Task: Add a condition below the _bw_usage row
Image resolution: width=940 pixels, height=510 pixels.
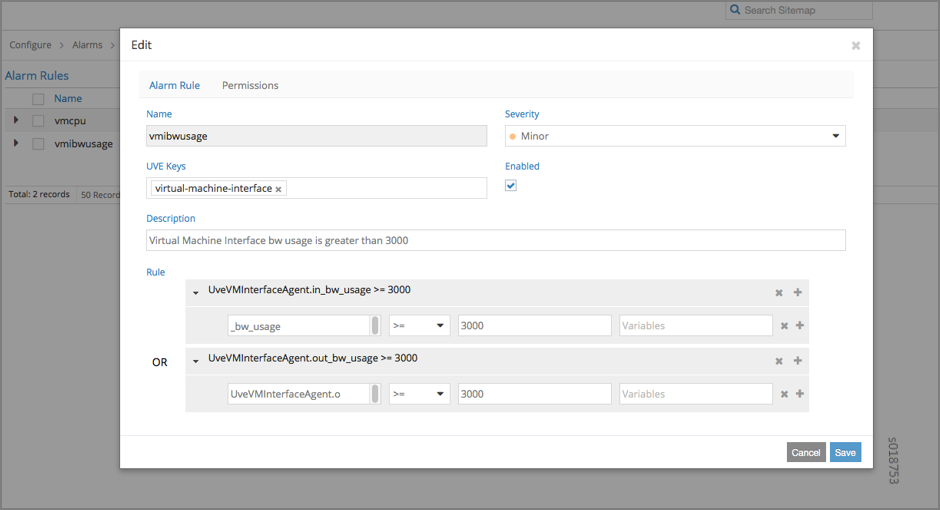Action: pyautogui.click(x=800, y=326)
